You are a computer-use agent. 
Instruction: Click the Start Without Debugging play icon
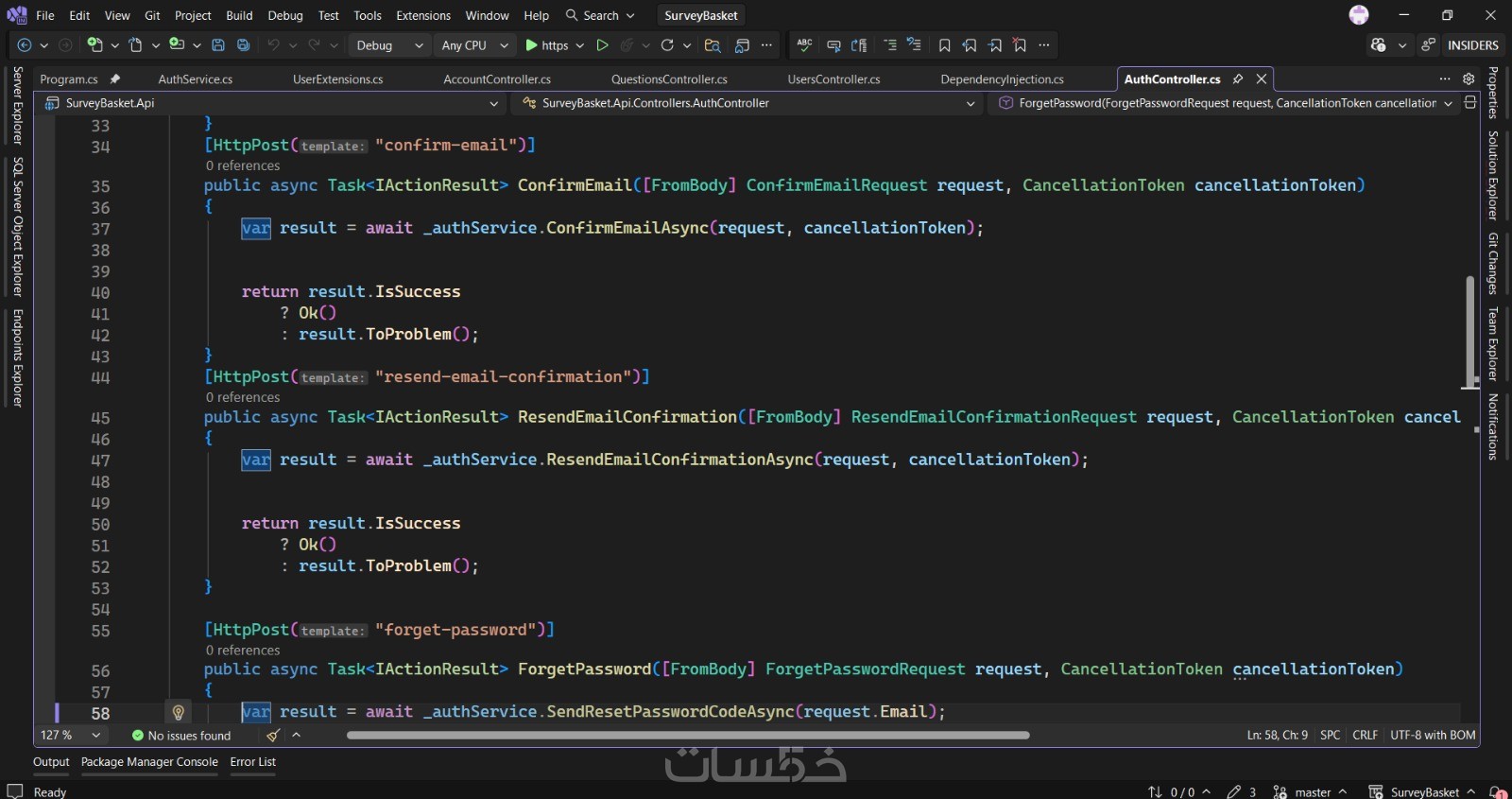602,44
